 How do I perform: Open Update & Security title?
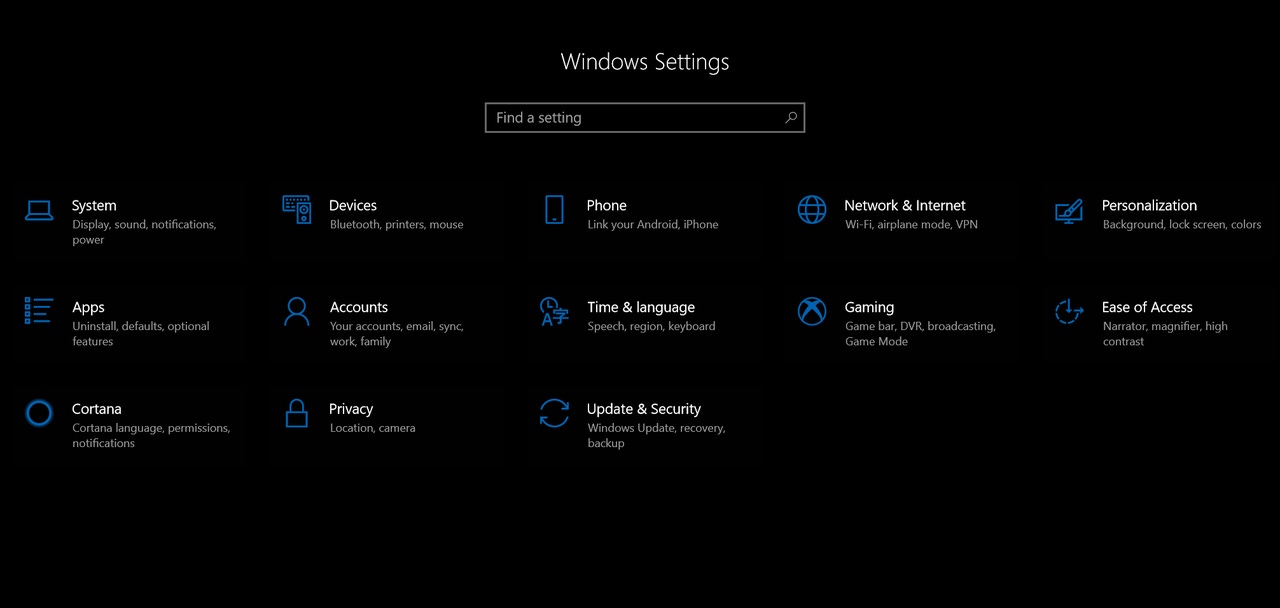(644, 409)
